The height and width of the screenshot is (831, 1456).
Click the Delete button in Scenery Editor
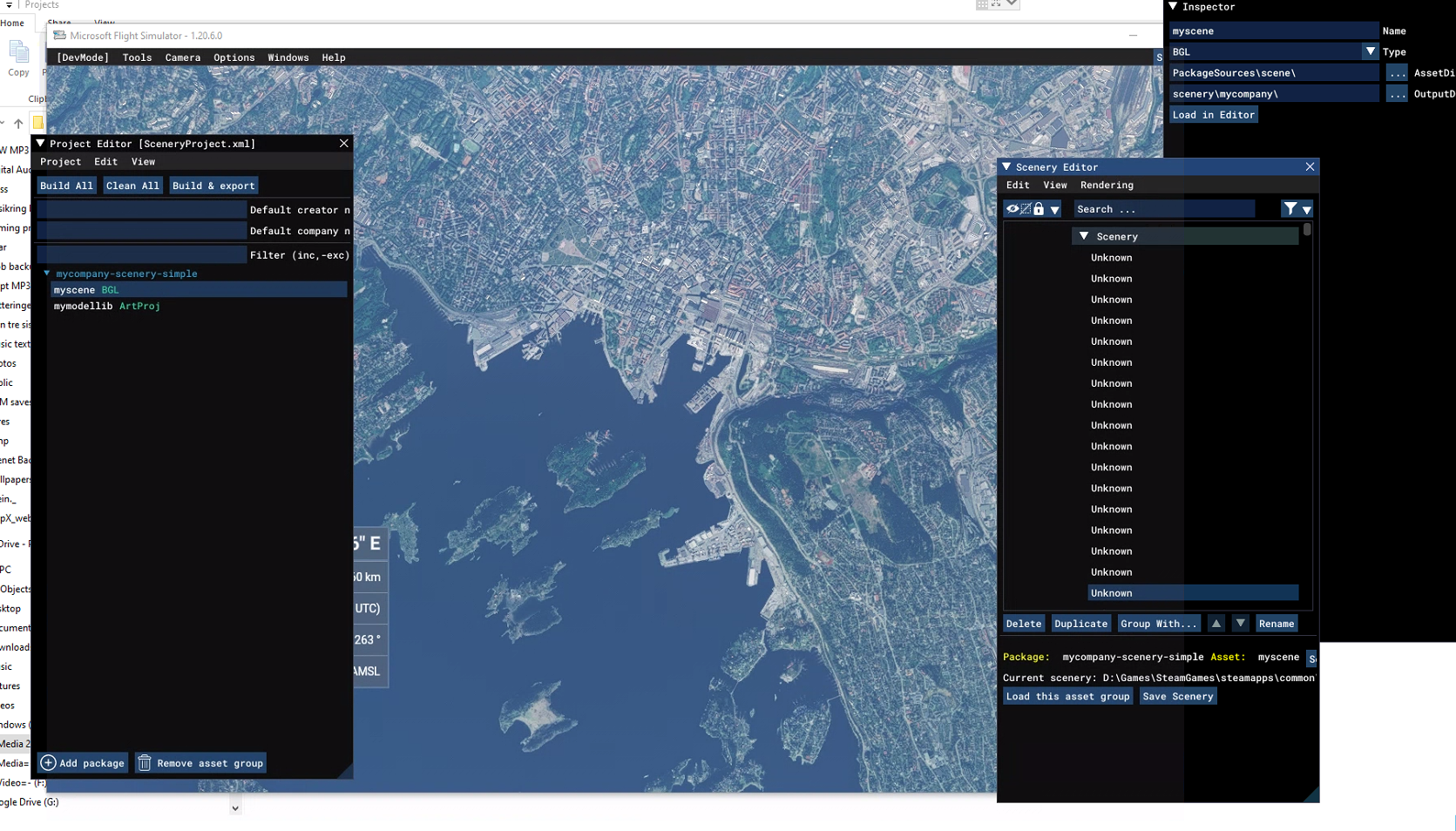point(1023,624)
